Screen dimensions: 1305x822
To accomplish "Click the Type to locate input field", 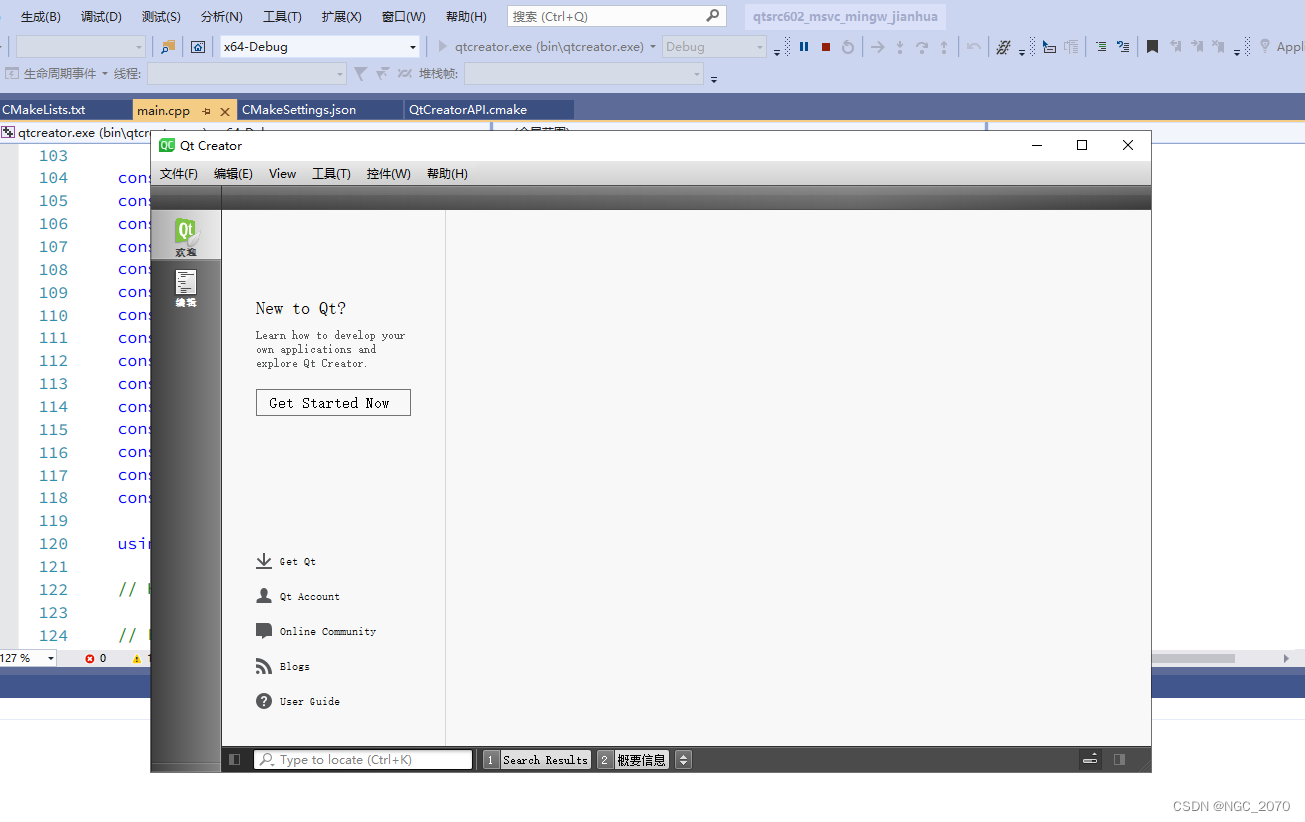I will point(363,759).
